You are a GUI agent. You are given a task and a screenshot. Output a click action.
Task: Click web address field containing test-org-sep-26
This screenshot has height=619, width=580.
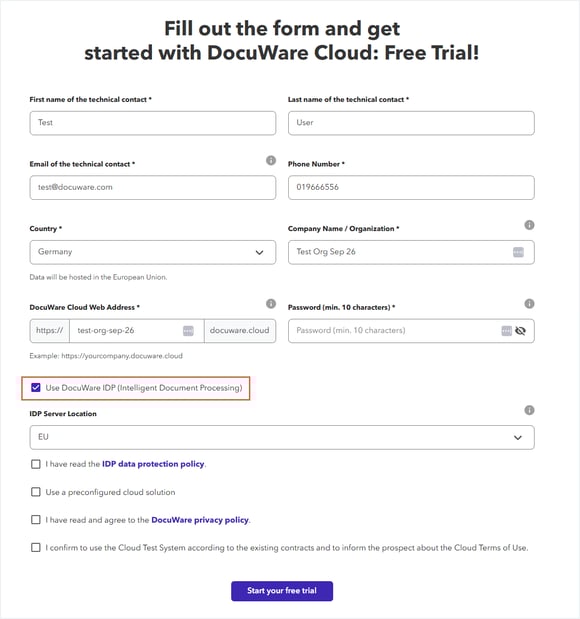pos(137,331)
